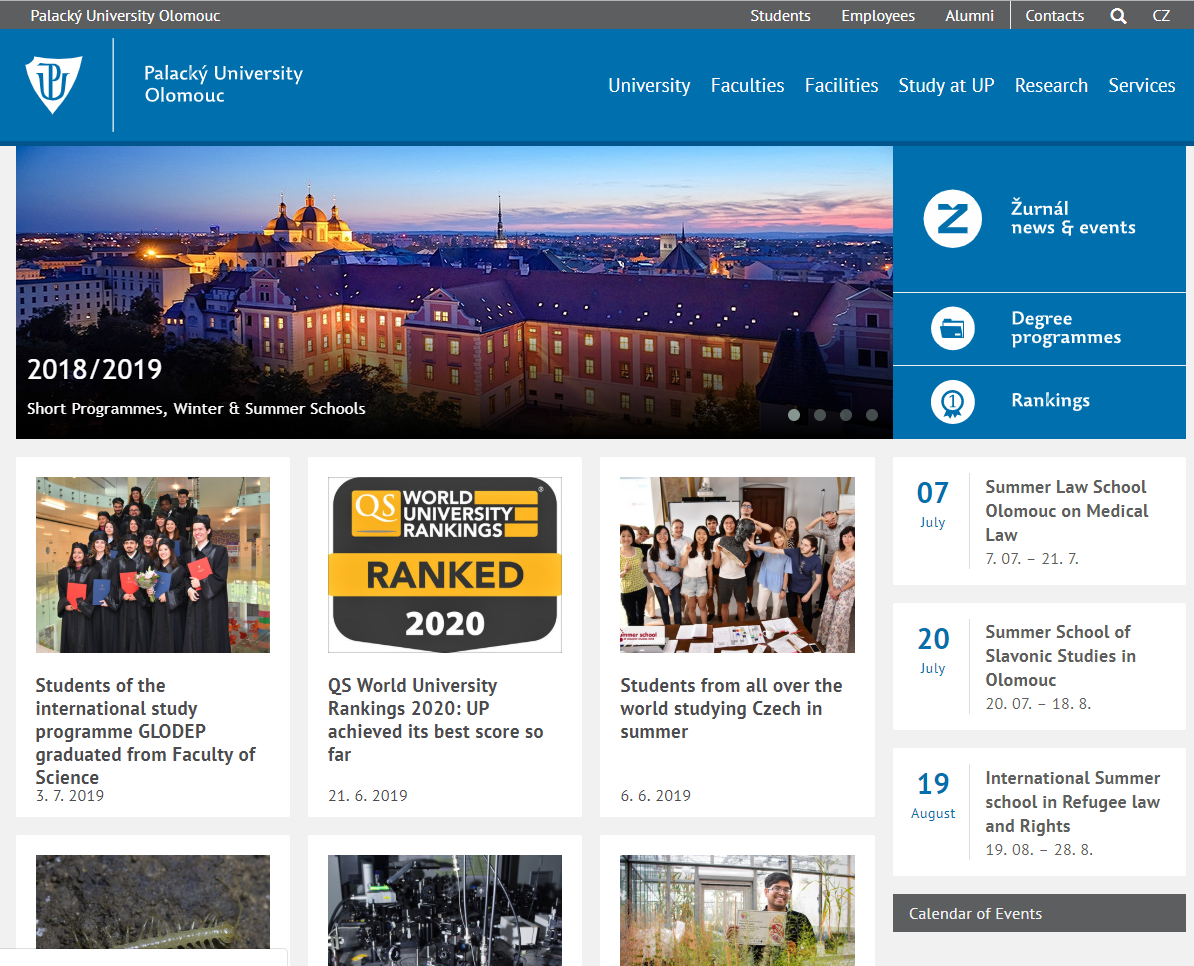Select the fourth carousel slide dot

[871, 415]
